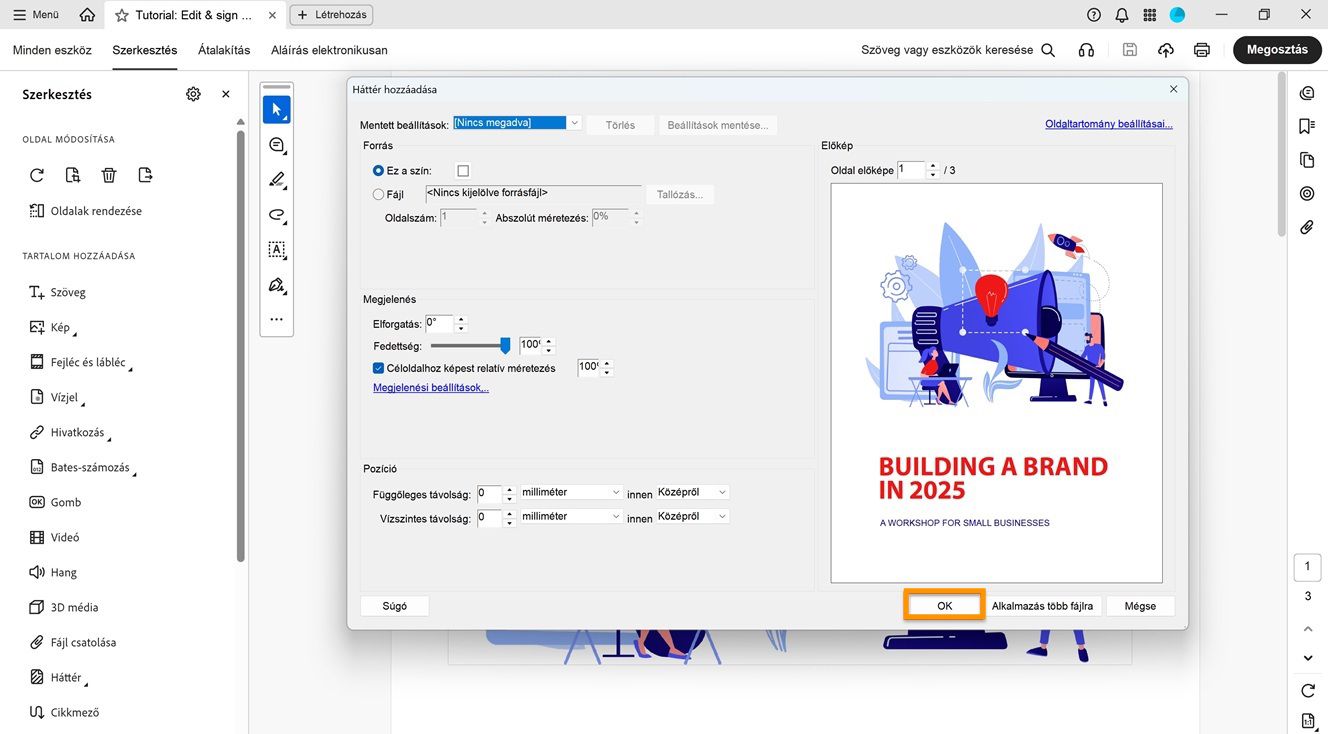
Task: Select the freehand lasso draw tool
Action: (x=277, y=215)
